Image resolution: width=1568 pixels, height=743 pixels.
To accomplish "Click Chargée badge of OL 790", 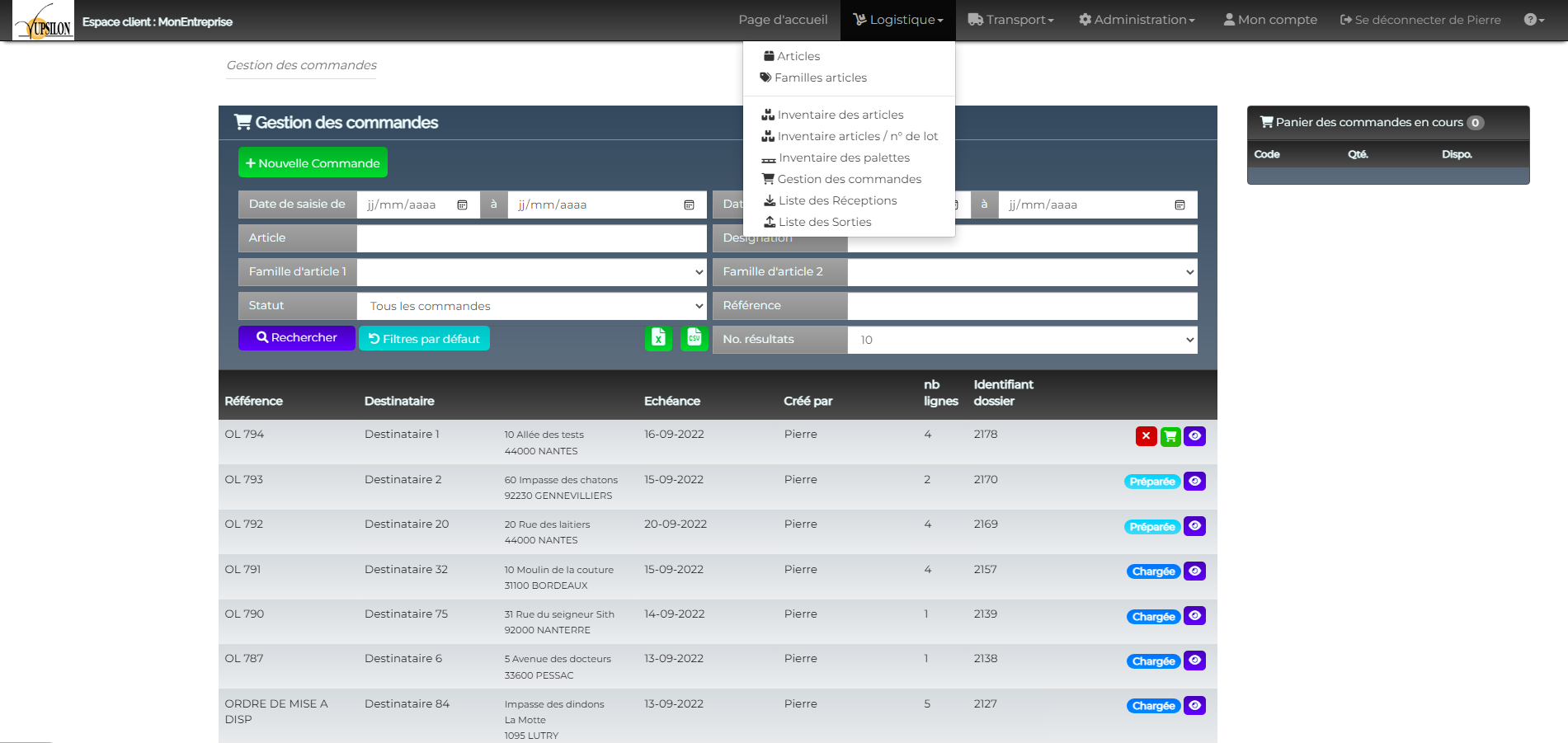I will tap(1153, 617).
